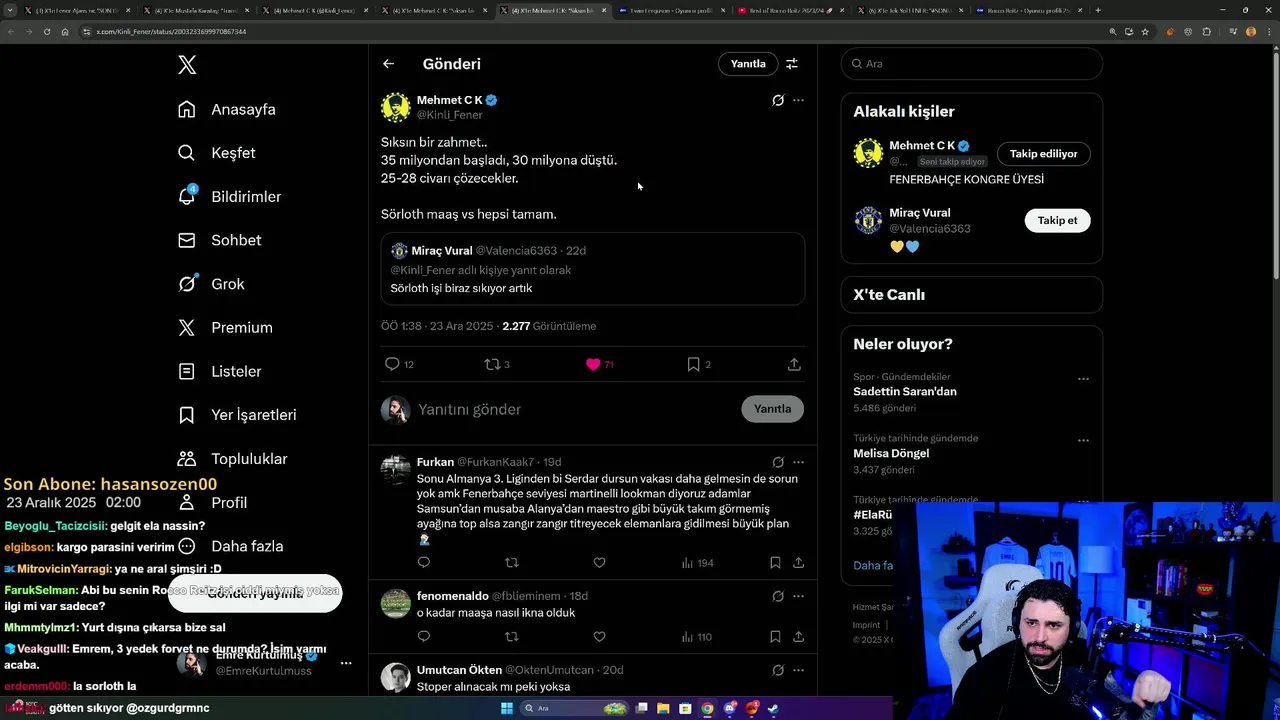This screenshot has height=720, width=1280.
Task: Toggle the bookmark showing 2
Action: tap(693, 364)
